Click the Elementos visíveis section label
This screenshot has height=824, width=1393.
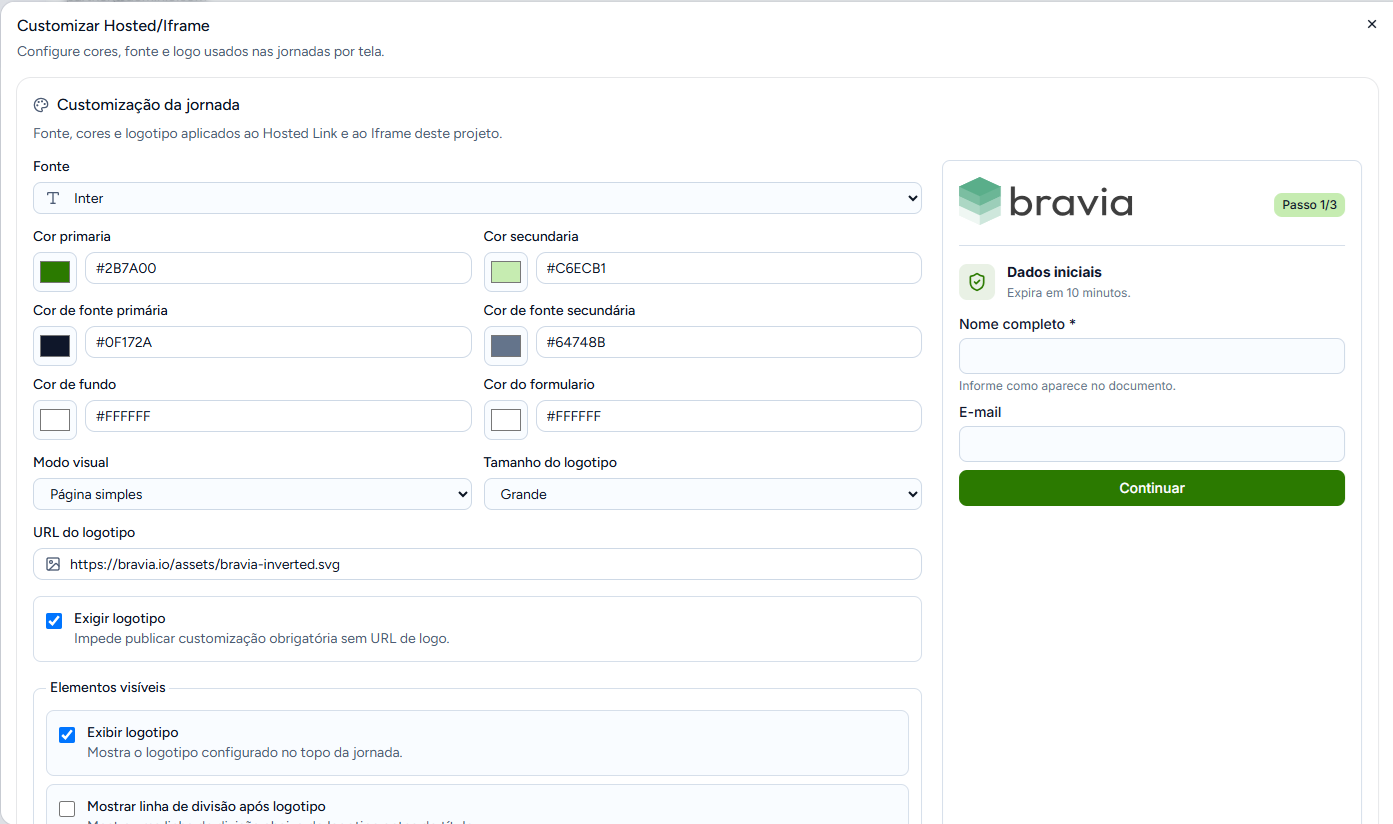coord(108,688)
